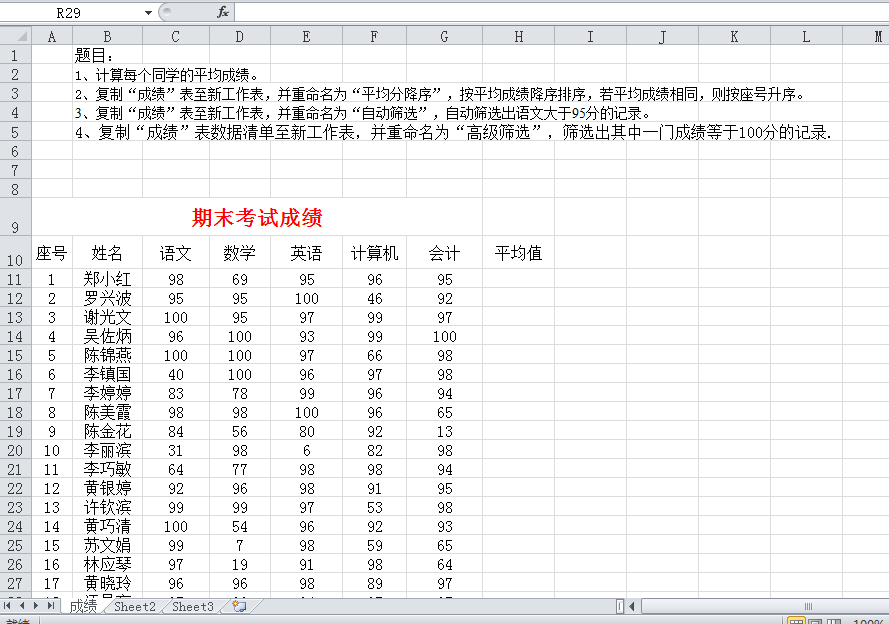
Task: Select column L header
Action: [806, 36]
